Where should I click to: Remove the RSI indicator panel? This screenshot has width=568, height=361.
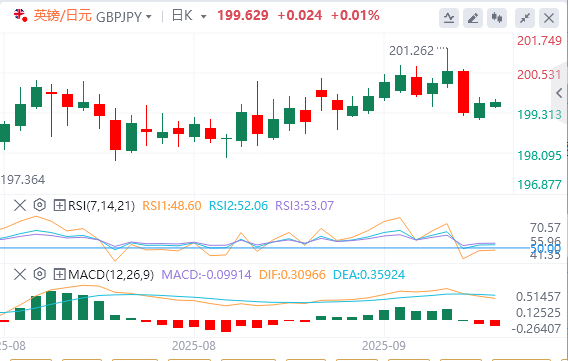tap(20, 205)
